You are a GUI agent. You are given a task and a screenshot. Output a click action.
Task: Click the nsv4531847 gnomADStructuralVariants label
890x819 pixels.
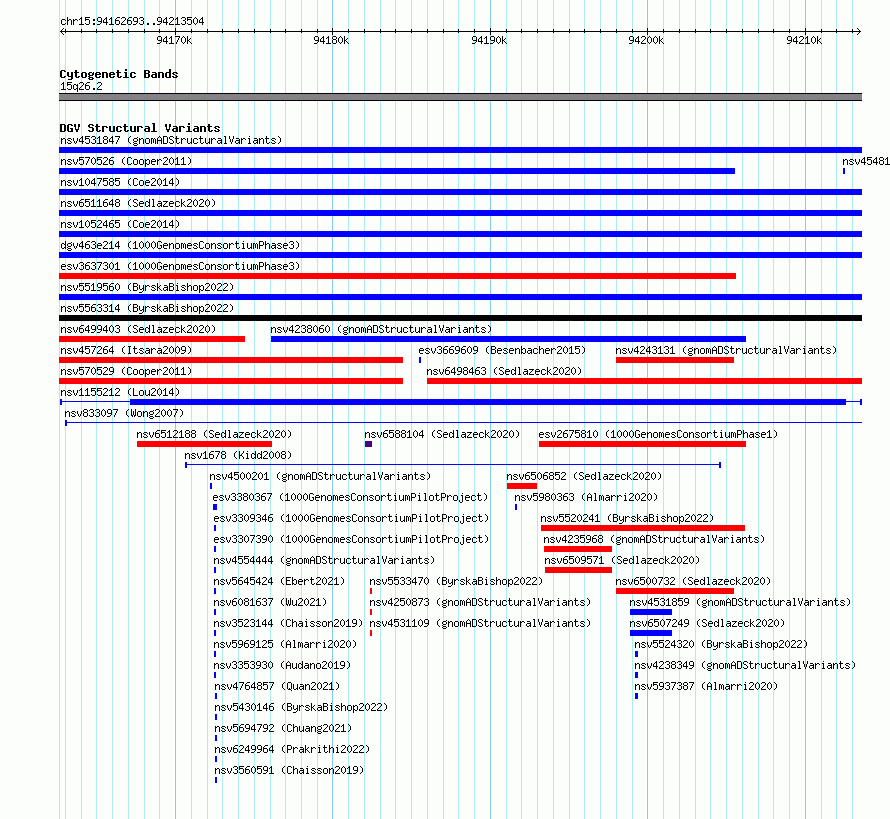click(171, 140)
